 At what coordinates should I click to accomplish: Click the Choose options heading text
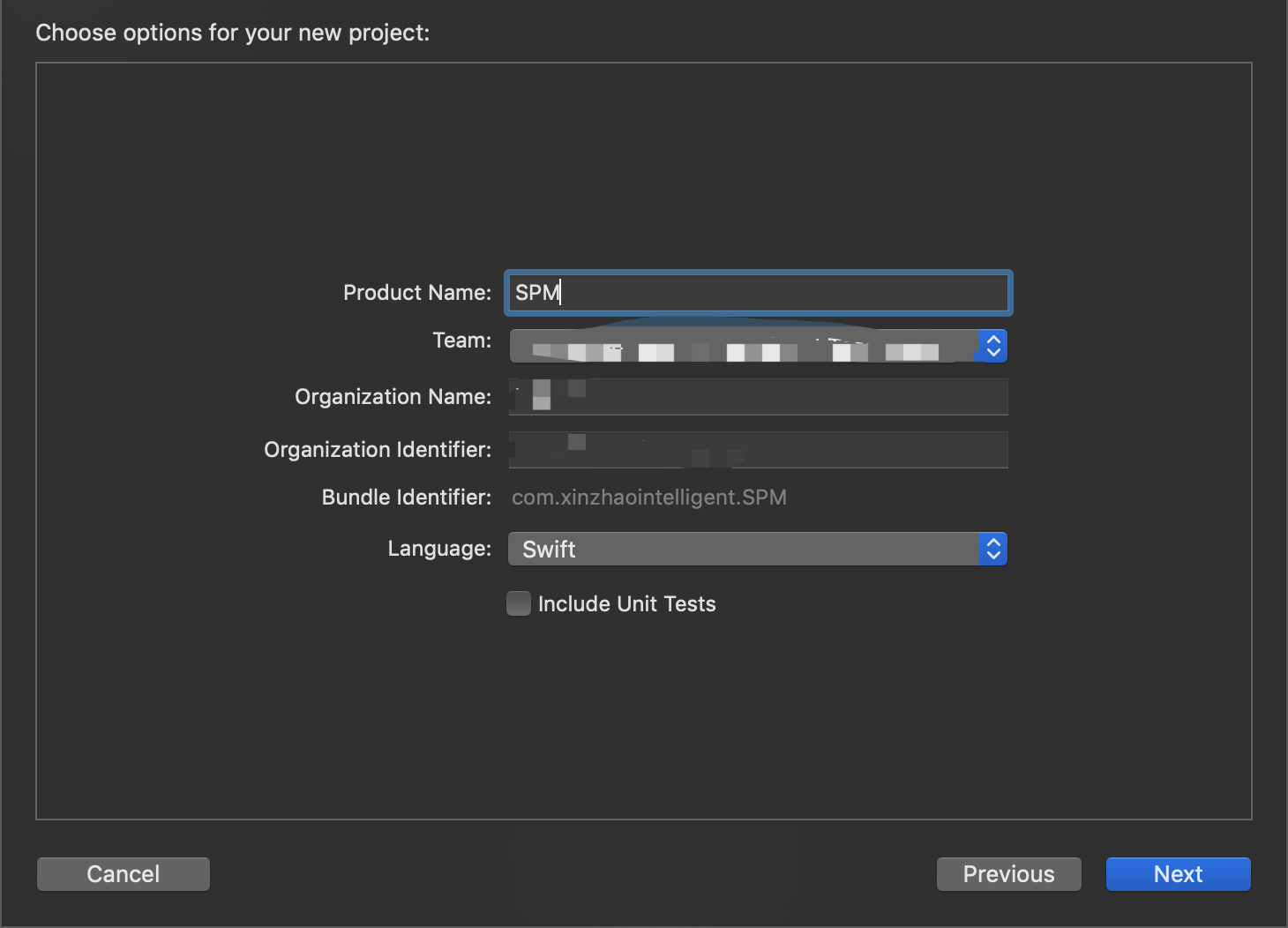coord(232,32)
